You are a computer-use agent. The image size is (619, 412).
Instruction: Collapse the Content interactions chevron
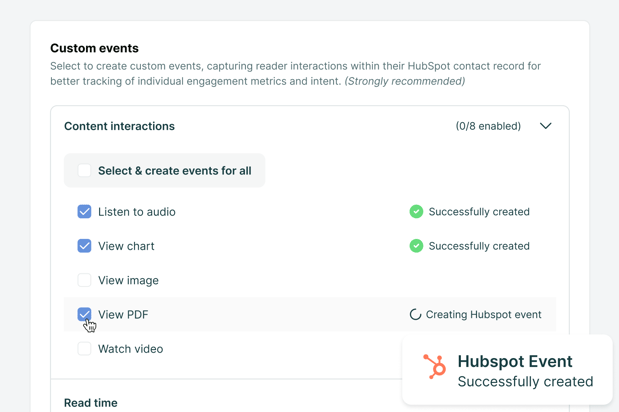(x=545, y=126)
